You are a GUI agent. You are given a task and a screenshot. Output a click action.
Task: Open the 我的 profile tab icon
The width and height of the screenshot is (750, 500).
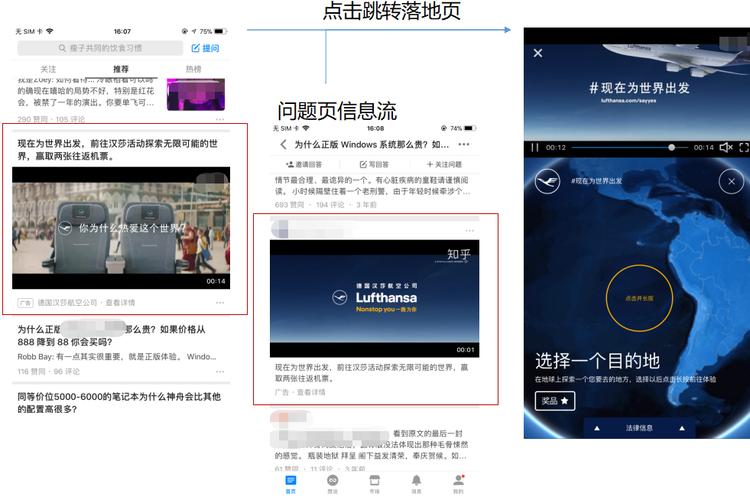[459, 484]
